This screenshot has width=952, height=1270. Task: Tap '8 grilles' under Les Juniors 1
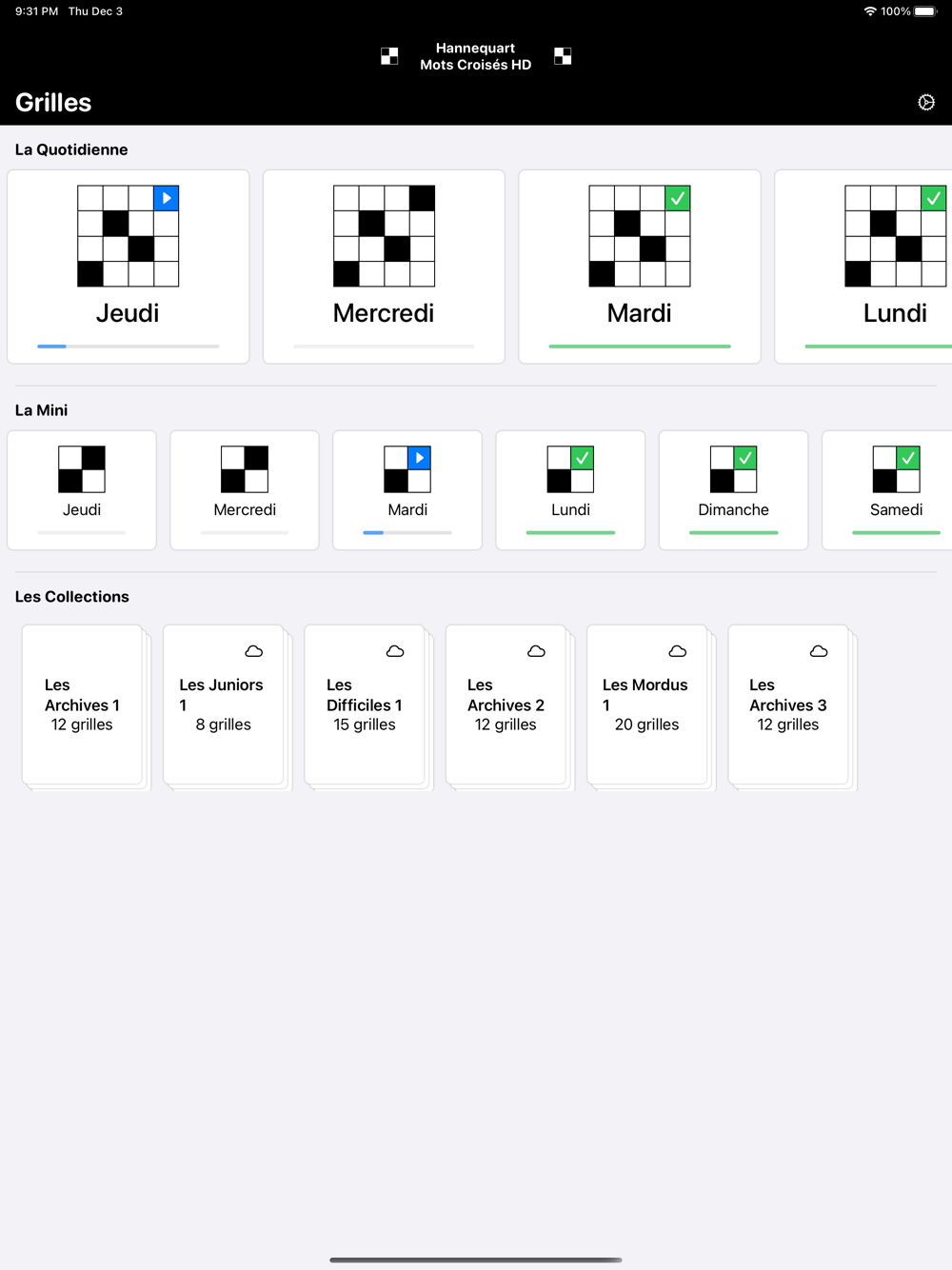click(224, 724)
